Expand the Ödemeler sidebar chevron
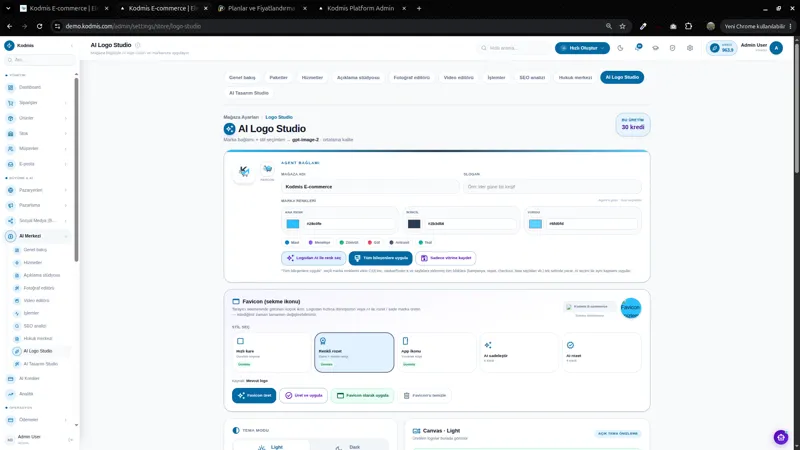Image resolution: width=800 pixels, height=450 pixels. point(66,420)
